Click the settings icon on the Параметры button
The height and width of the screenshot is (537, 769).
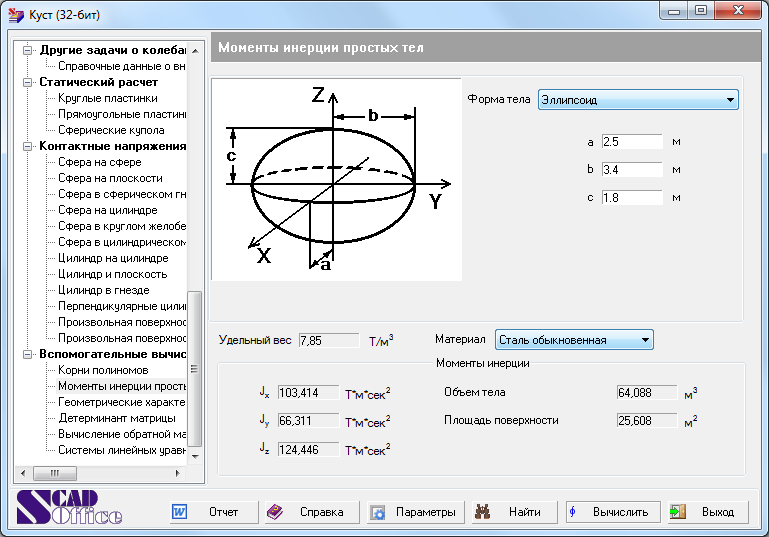point(378,512)
